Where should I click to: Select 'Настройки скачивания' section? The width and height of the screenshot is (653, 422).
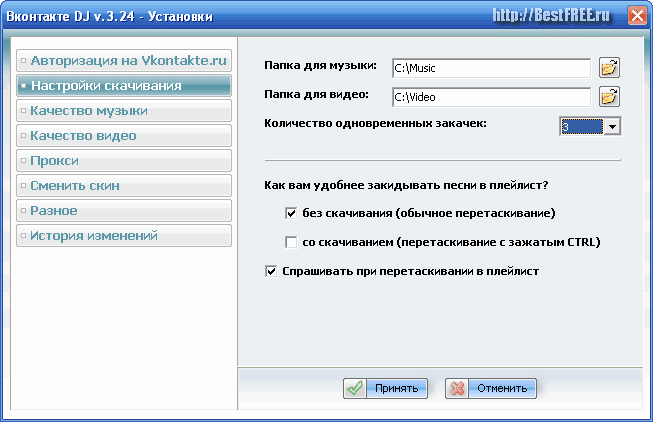124,86
